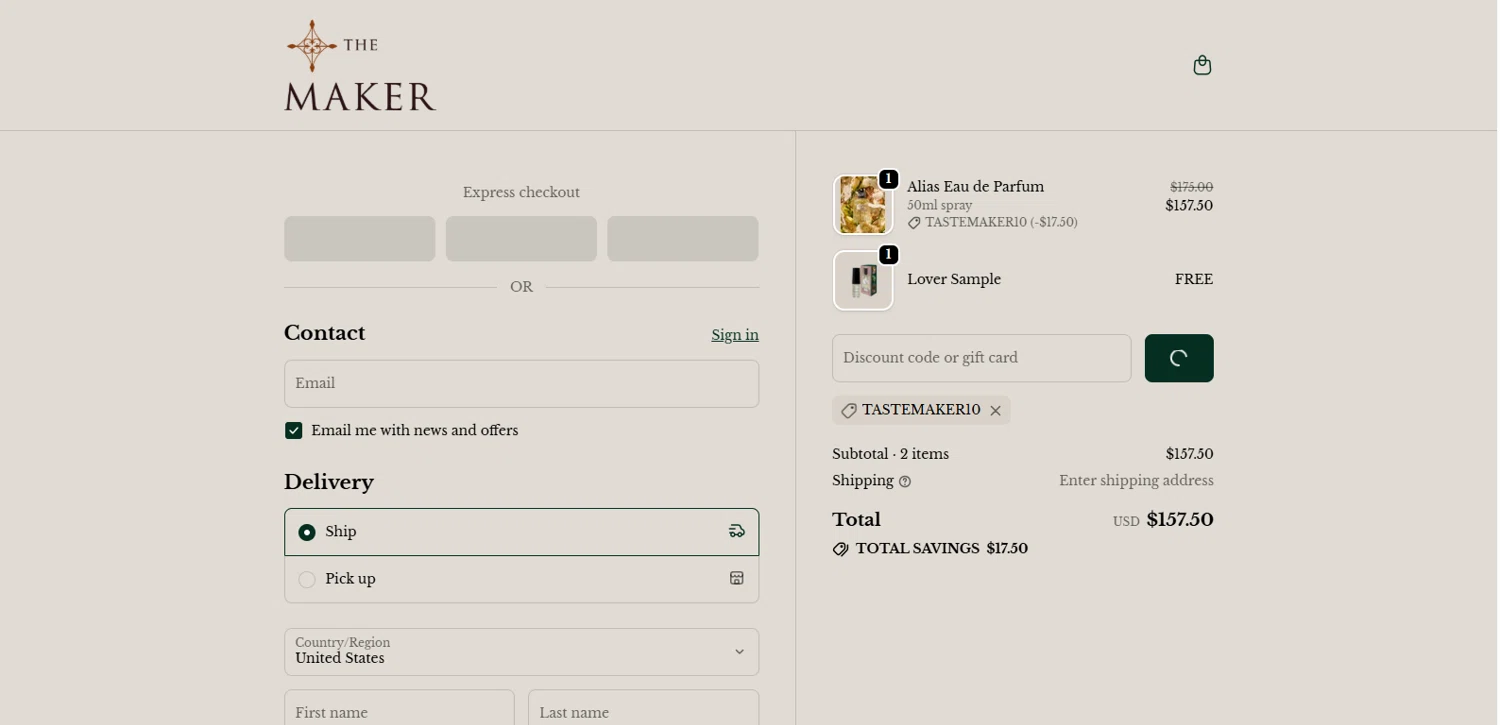Click the Lover Sample product name
The image size is (1500, 725).
point(954,280)
